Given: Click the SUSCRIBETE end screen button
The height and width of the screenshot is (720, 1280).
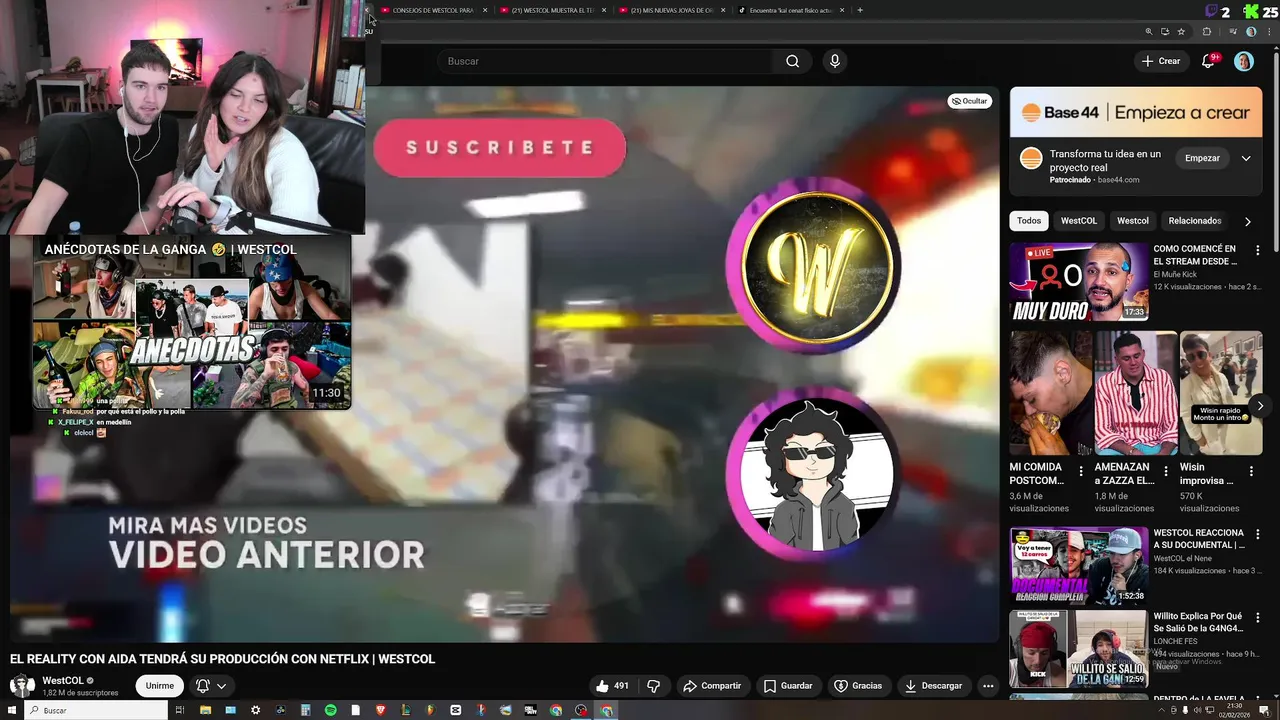Looking at the screenshot, I should (x=500, y=148).
